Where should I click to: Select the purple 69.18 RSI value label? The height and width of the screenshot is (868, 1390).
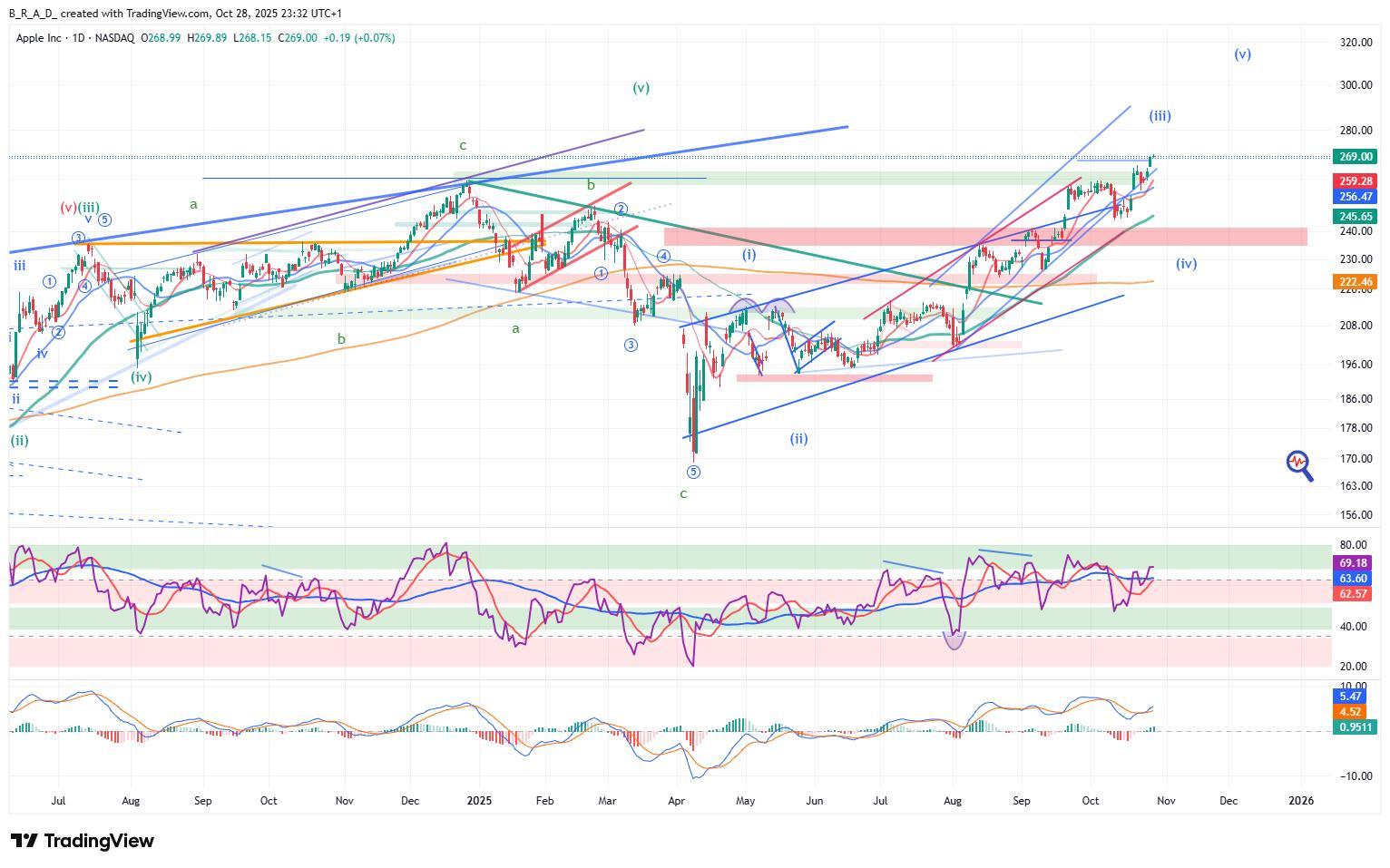1353,563
